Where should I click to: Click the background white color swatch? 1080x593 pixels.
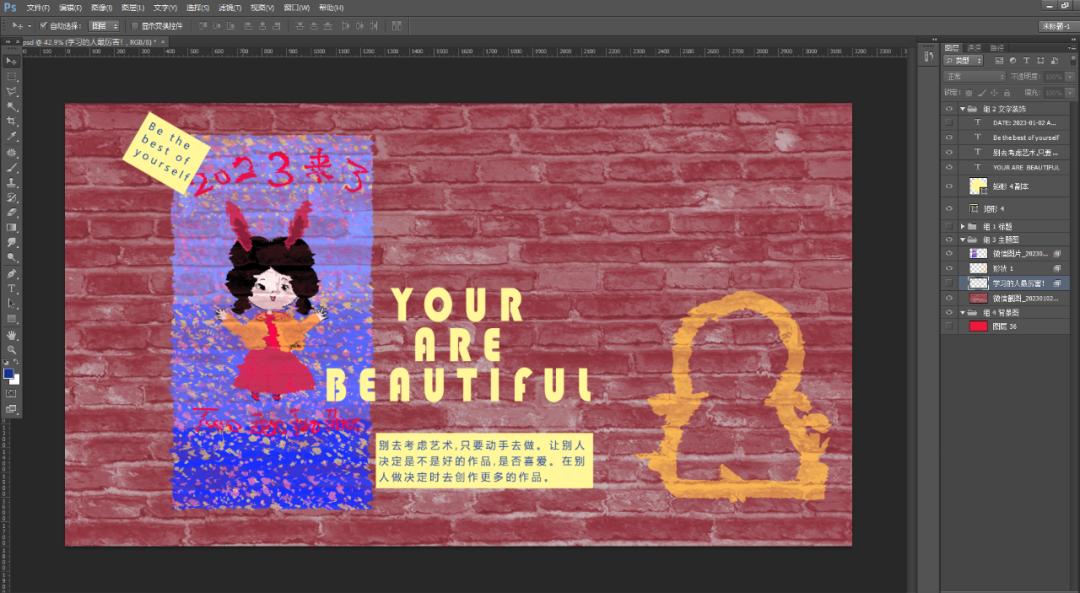15,380
